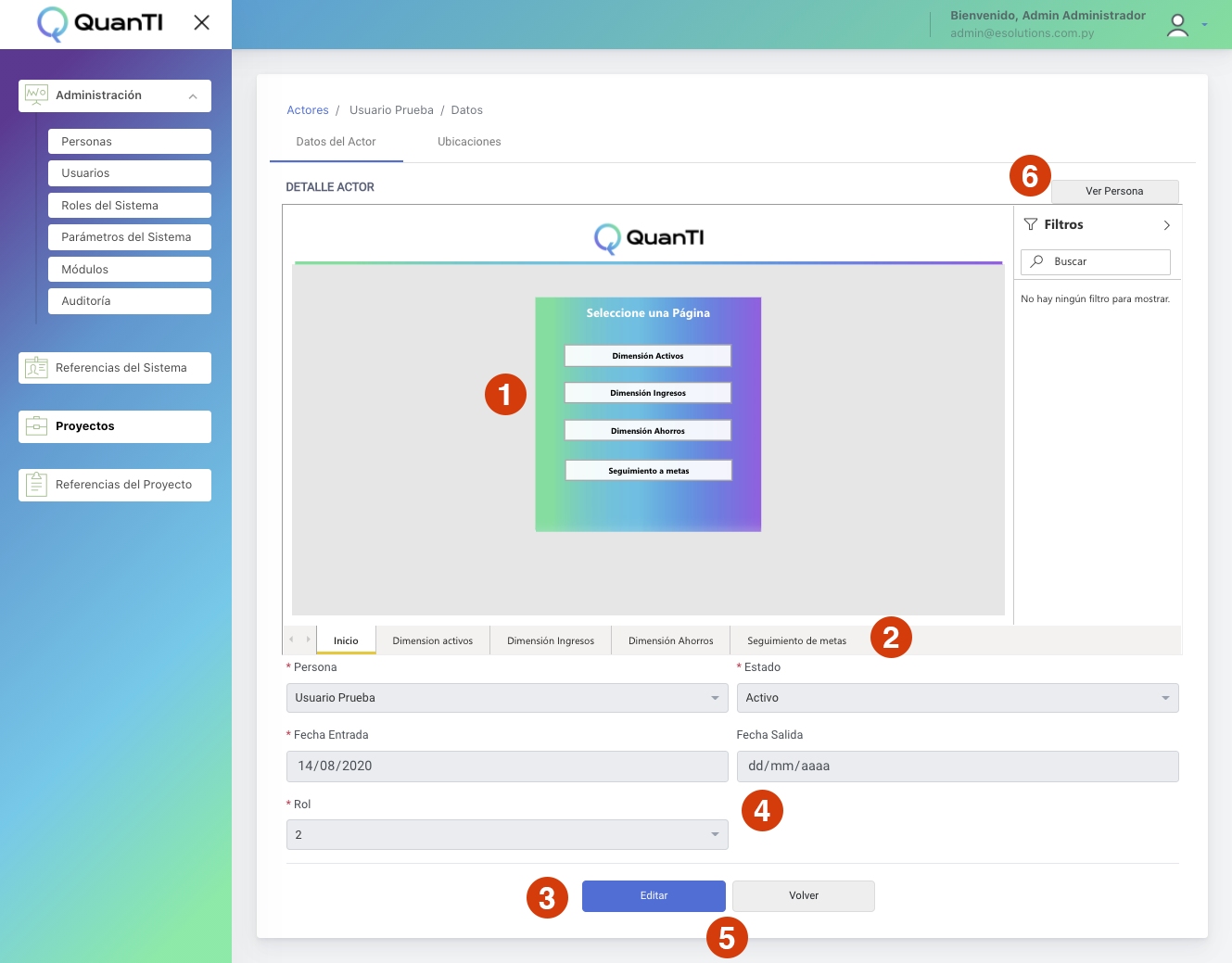Click the search magnifier icon in Buscar
This screenshot has height=963, width=1232.
coord(1036,261)
